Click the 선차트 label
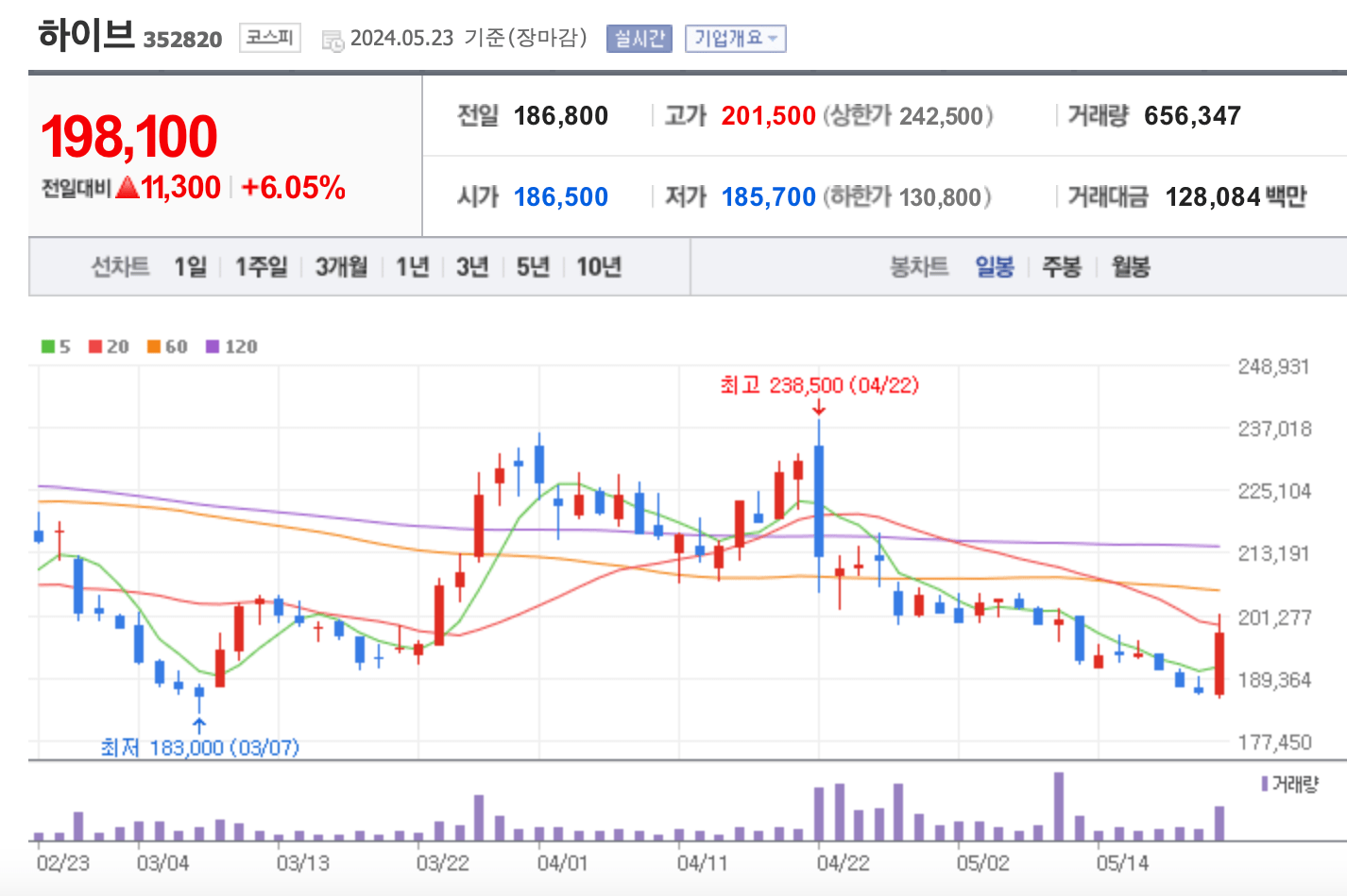1347x896 pixels. (120, 267)
